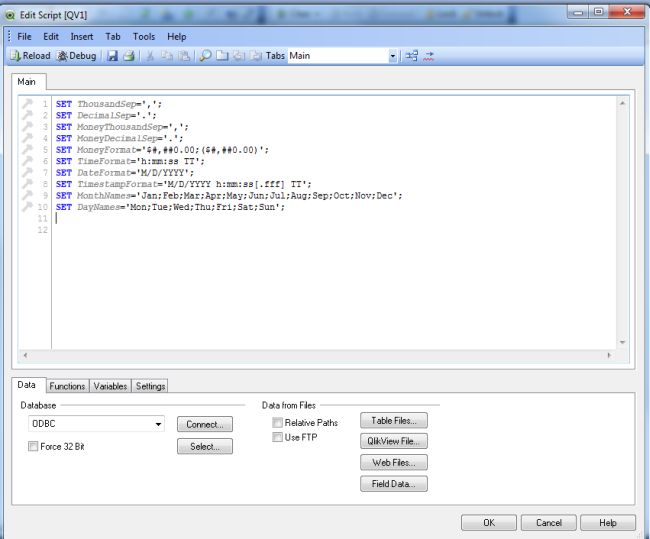Click the Reload toolbar button
The image size is (650, 539).
30,56
